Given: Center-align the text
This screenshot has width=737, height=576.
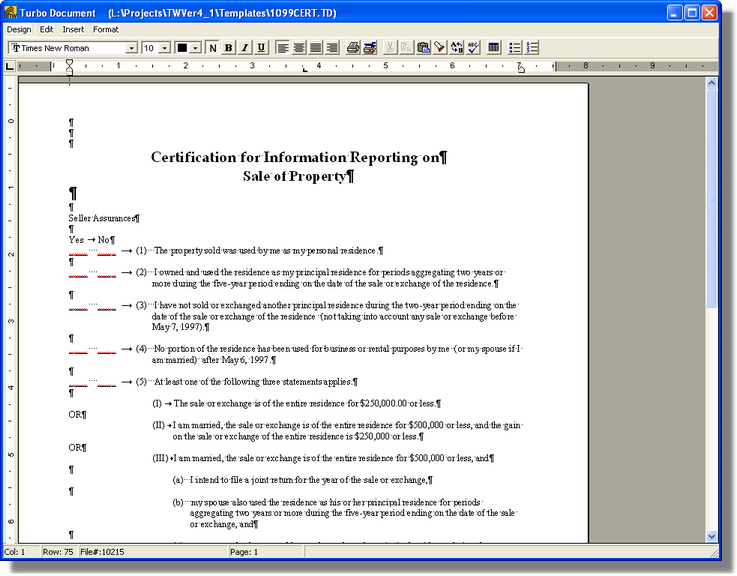Looking at the screenshot, I should (x=300, y=48).
